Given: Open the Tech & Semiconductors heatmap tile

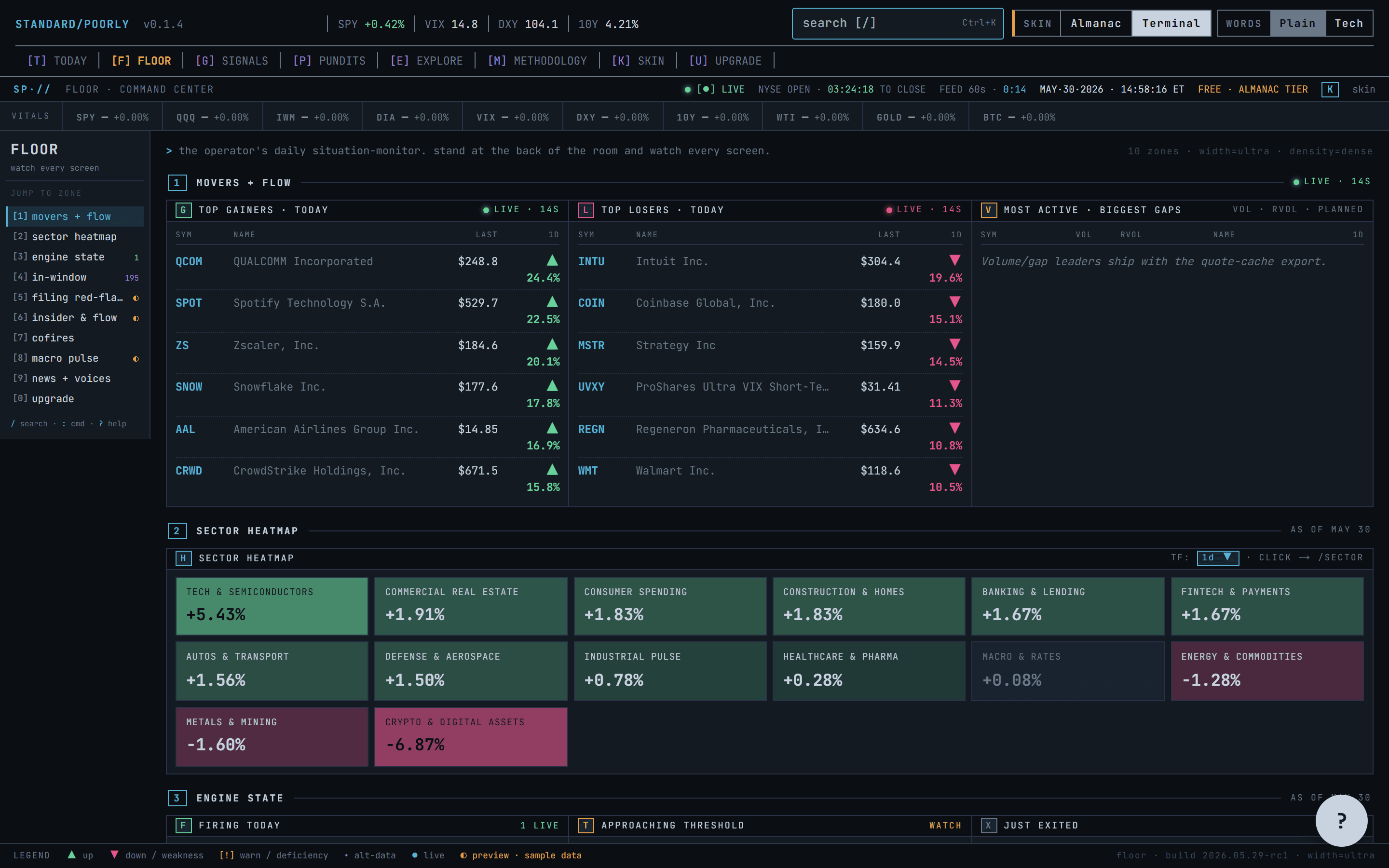Looking at the screenshot, I should click(272, 606).
